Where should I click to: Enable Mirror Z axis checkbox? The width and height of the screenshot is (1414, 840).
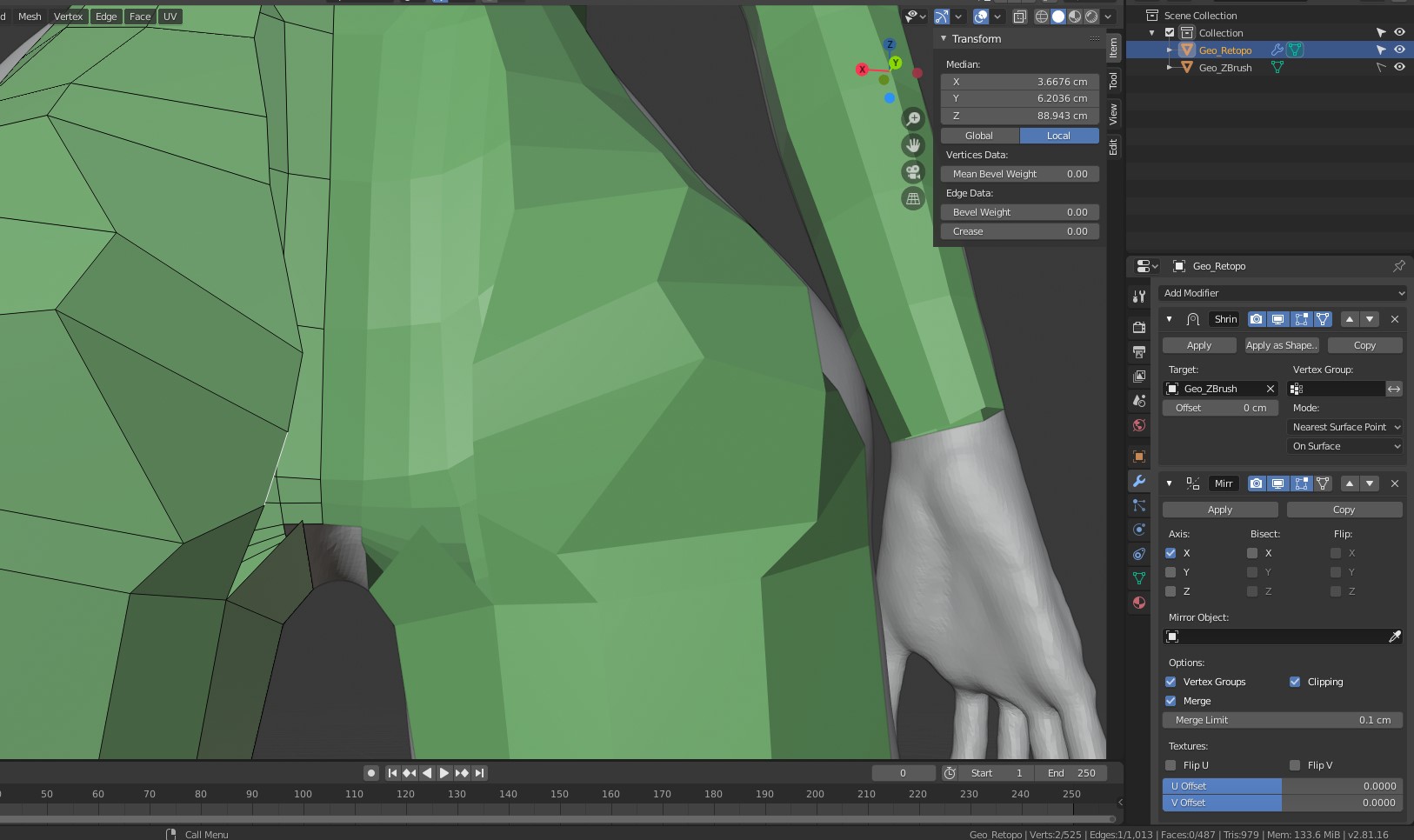pyautogui.click(x=1171, y=591)
